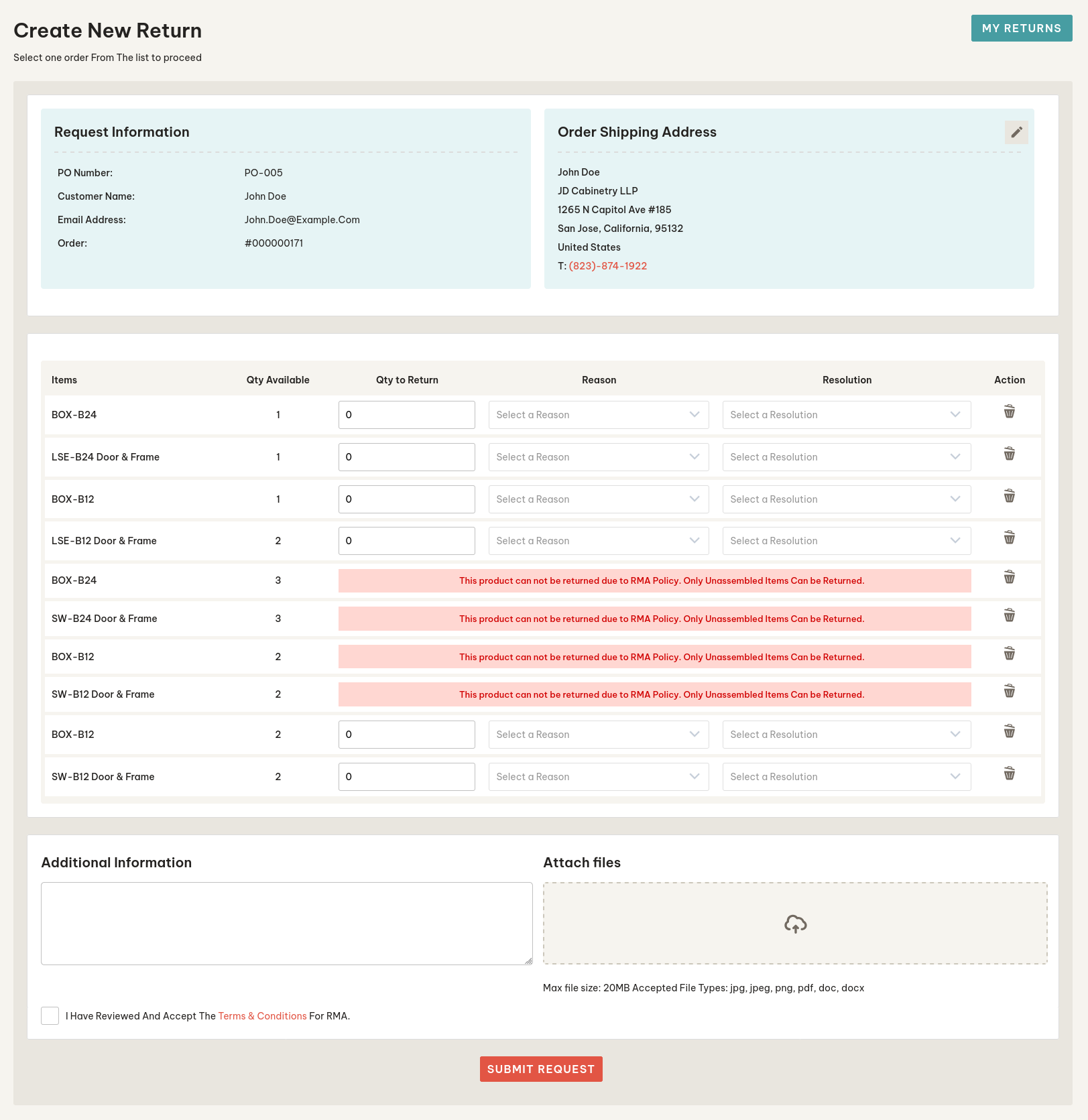The height and width of the screenshot is (1120, 1088).
Task: Click Qty to Return field for LSE-B12 row
Action: coord(406,541)
